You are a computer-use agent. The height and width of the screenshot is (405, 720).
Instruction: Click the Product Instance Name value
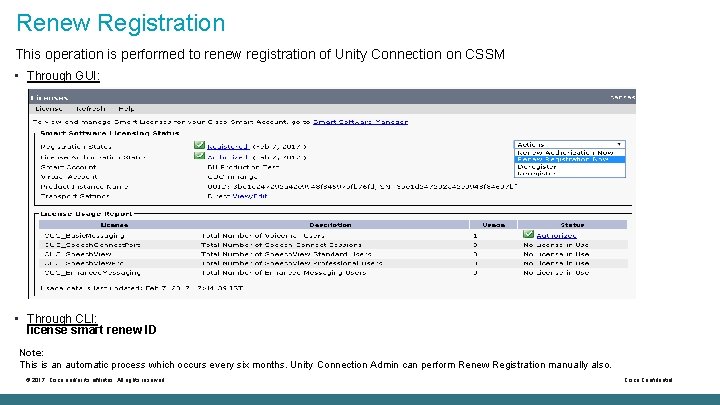[x=362, y=186]
